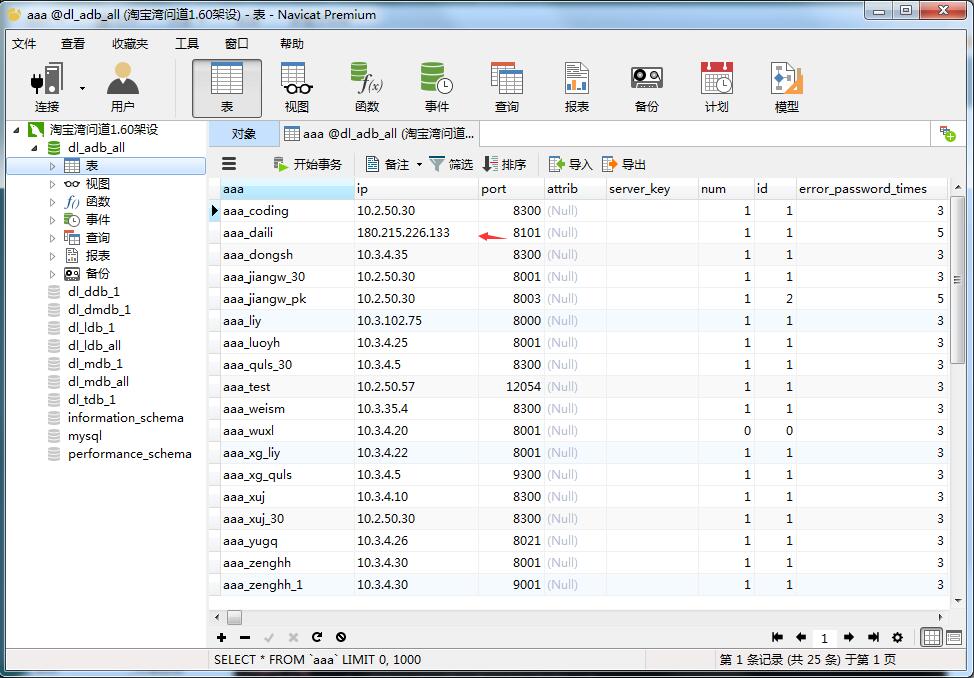Click the 导出 export button
The height and width of the screenshot is (678, 974).
624,165
